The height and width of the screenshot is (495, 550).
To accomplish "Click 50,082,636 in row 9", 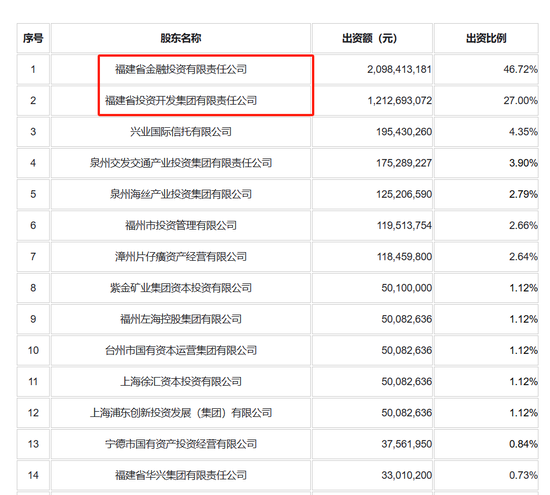I will (x=407, y=319).
